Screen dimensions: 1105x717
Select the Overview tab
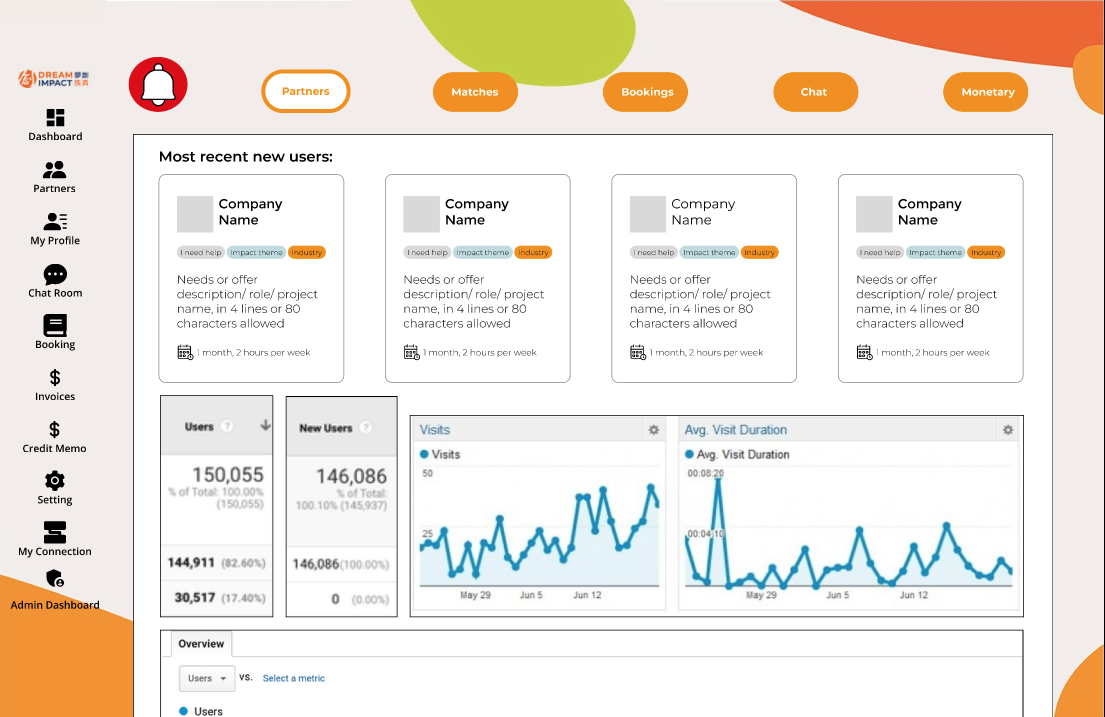[201, 644]
